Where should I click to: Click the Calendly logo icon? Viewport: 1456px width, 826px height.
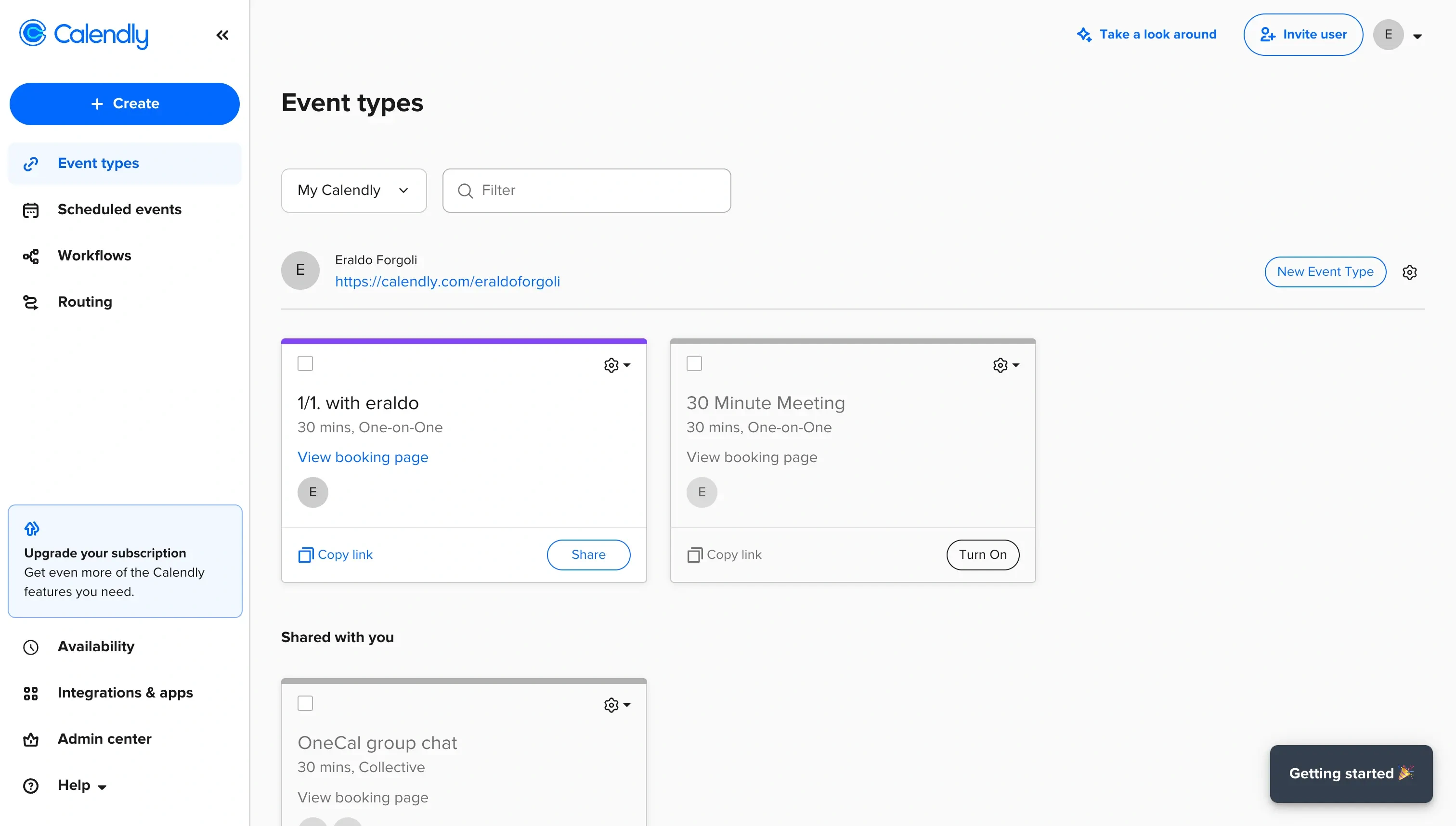click(33, 35)
